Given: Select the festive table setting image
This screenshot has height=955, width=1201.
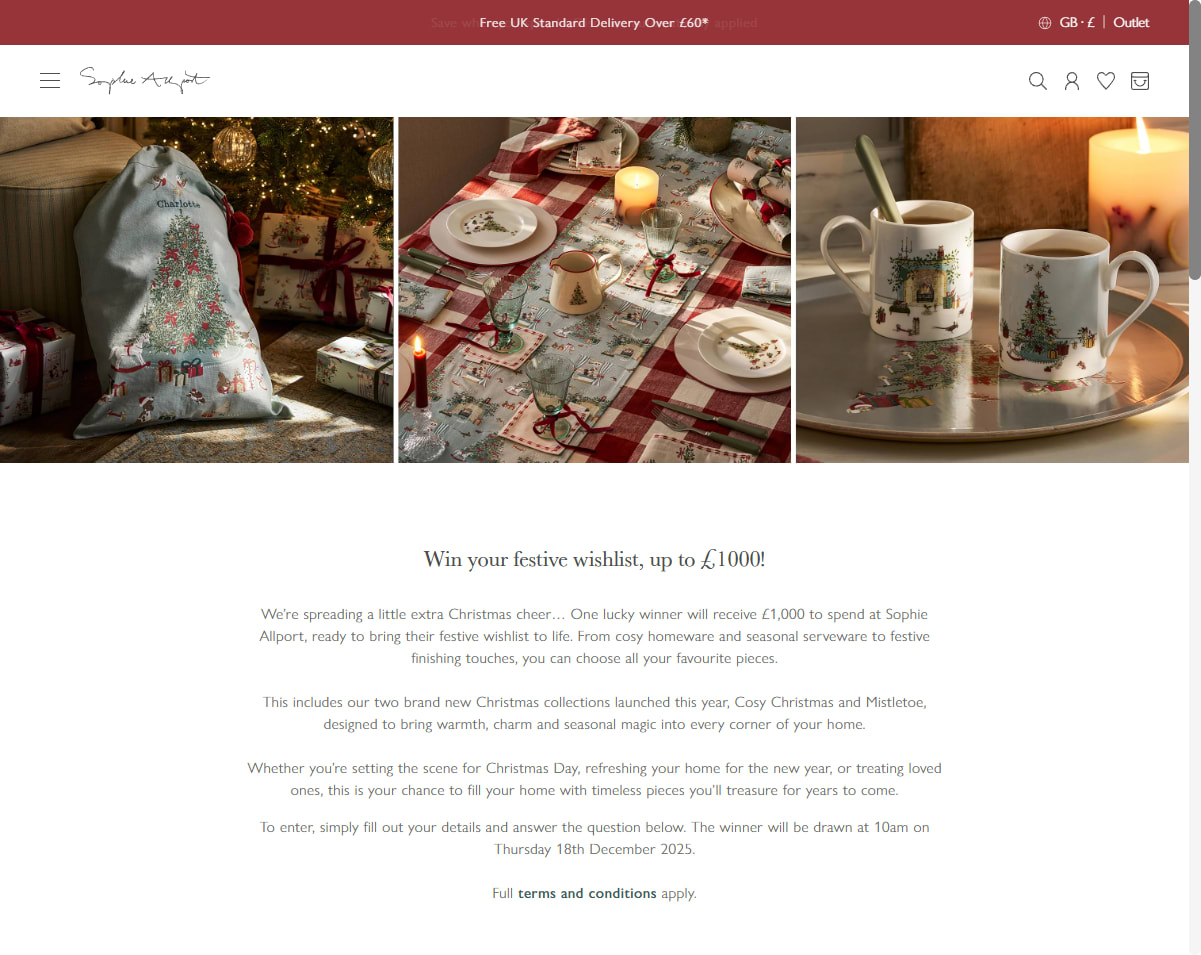Looking at the screenshot, I should (595, 290).
